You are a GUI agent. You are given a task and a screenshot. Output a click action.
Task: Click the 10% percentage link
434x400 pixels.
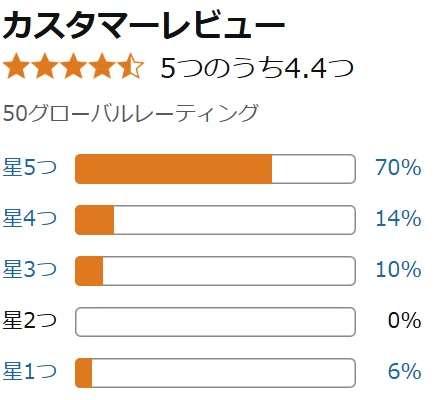[x=398, y=269]
